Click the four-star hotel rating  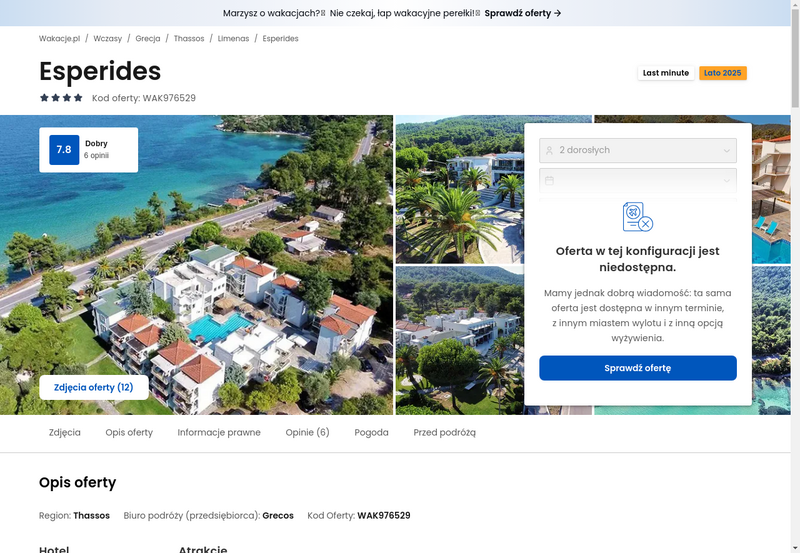[x=61, y=97]
